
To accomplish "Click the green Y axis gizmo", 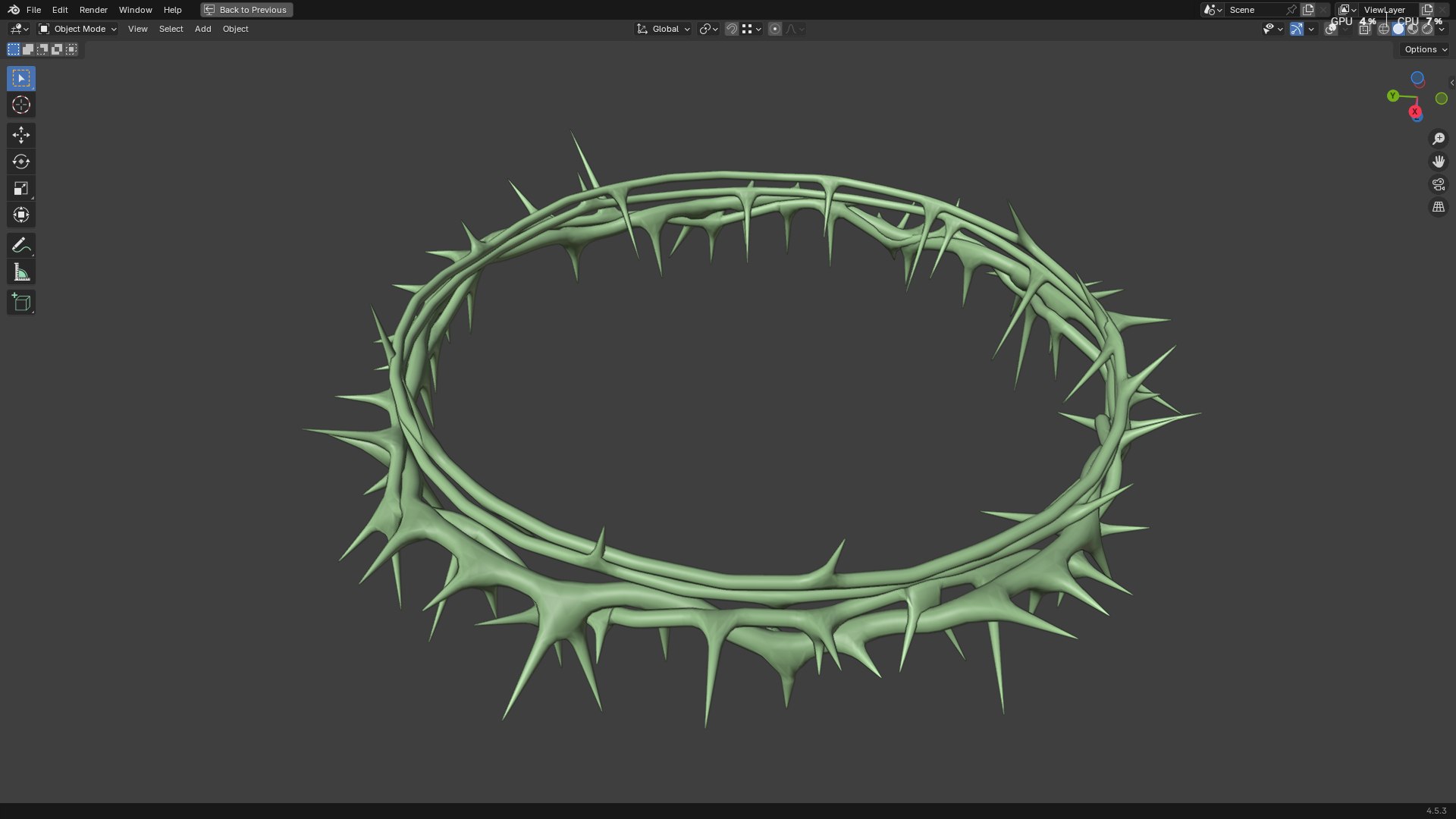I will (1393, 96).
